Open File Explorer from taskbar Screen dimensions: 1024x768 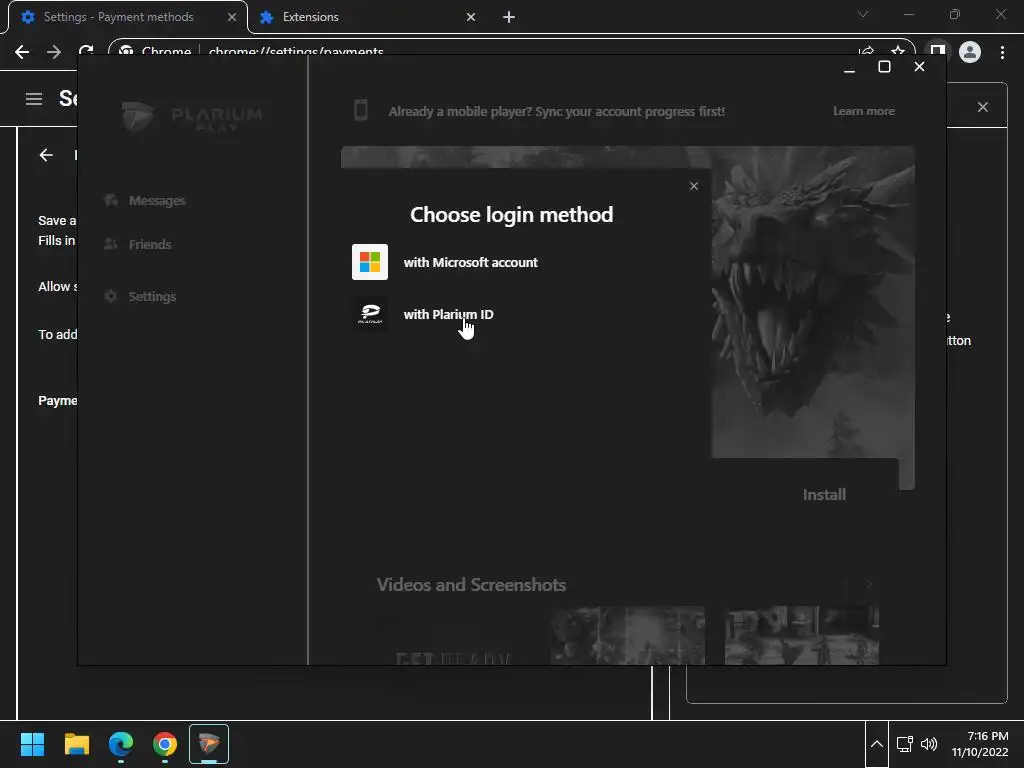tap(76, 744)
